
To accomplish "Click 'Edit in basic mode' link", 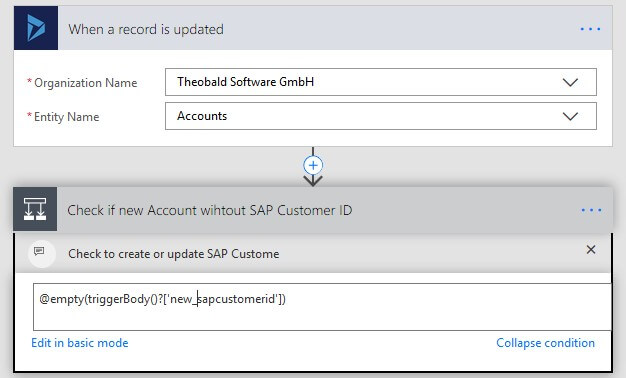I will click(x=80, y=343).
